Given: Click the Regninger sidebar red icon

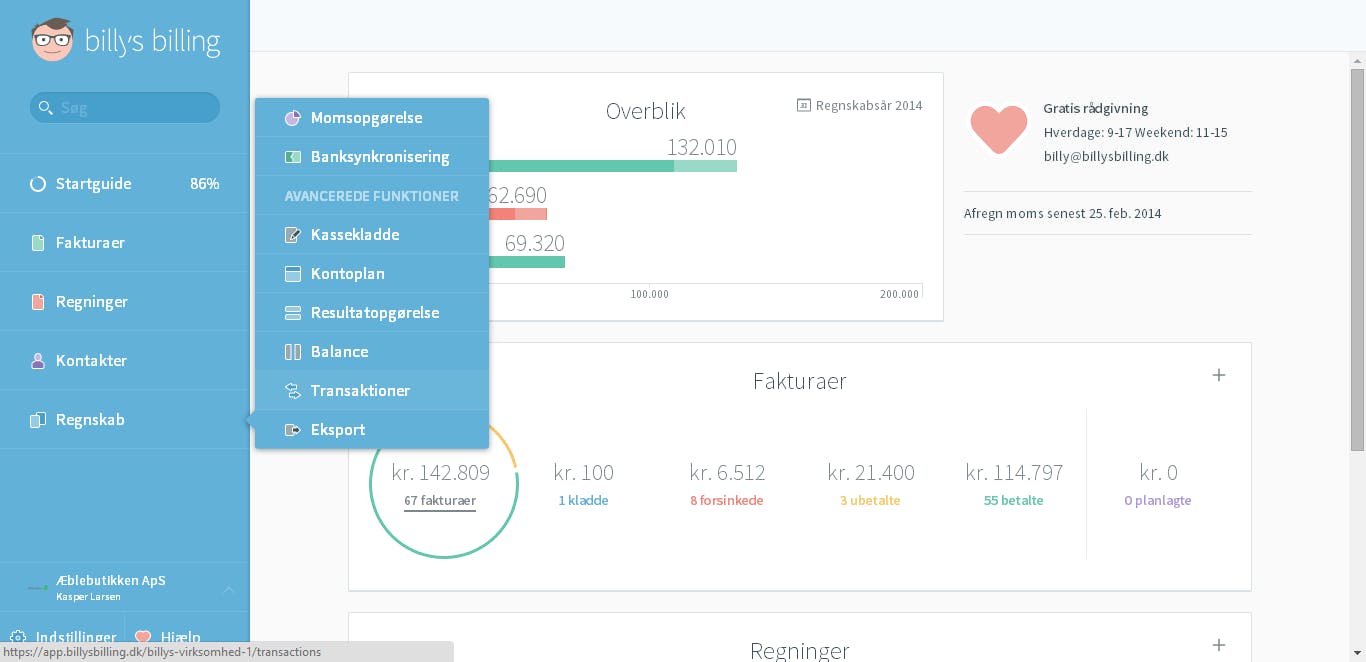Looking at the screenshot, I should [38, 302].
